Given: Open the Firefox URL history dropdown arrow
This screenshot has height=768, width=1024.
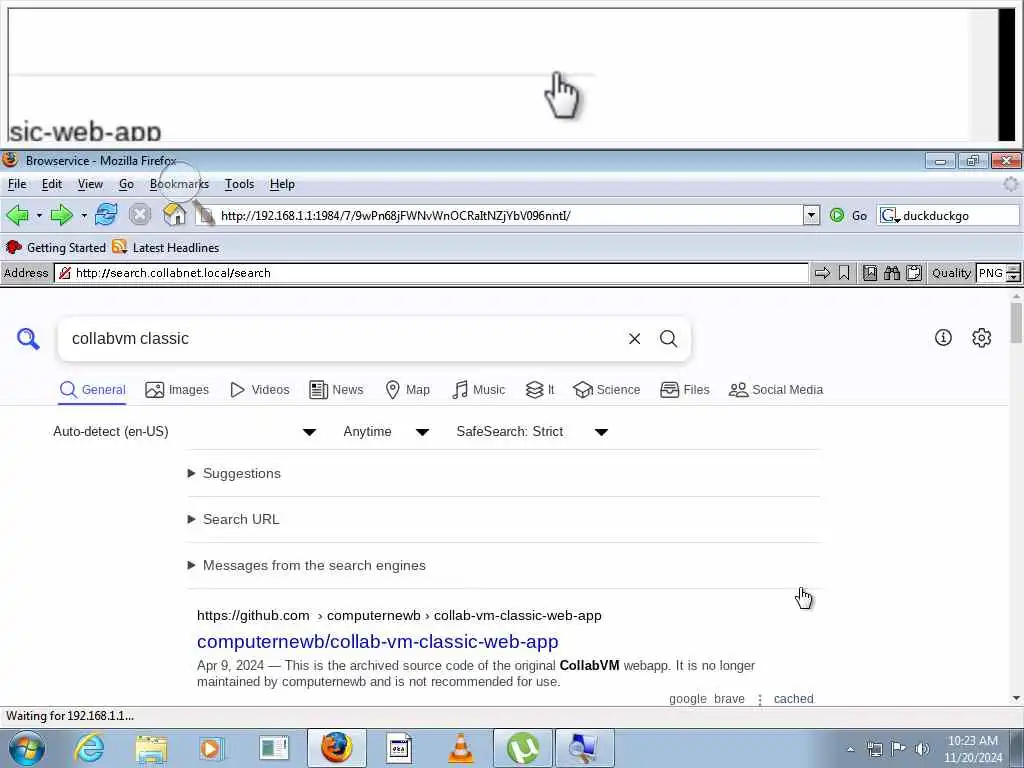Looking at the screenshot, I should pyautogui.click(x=811, y=215).
